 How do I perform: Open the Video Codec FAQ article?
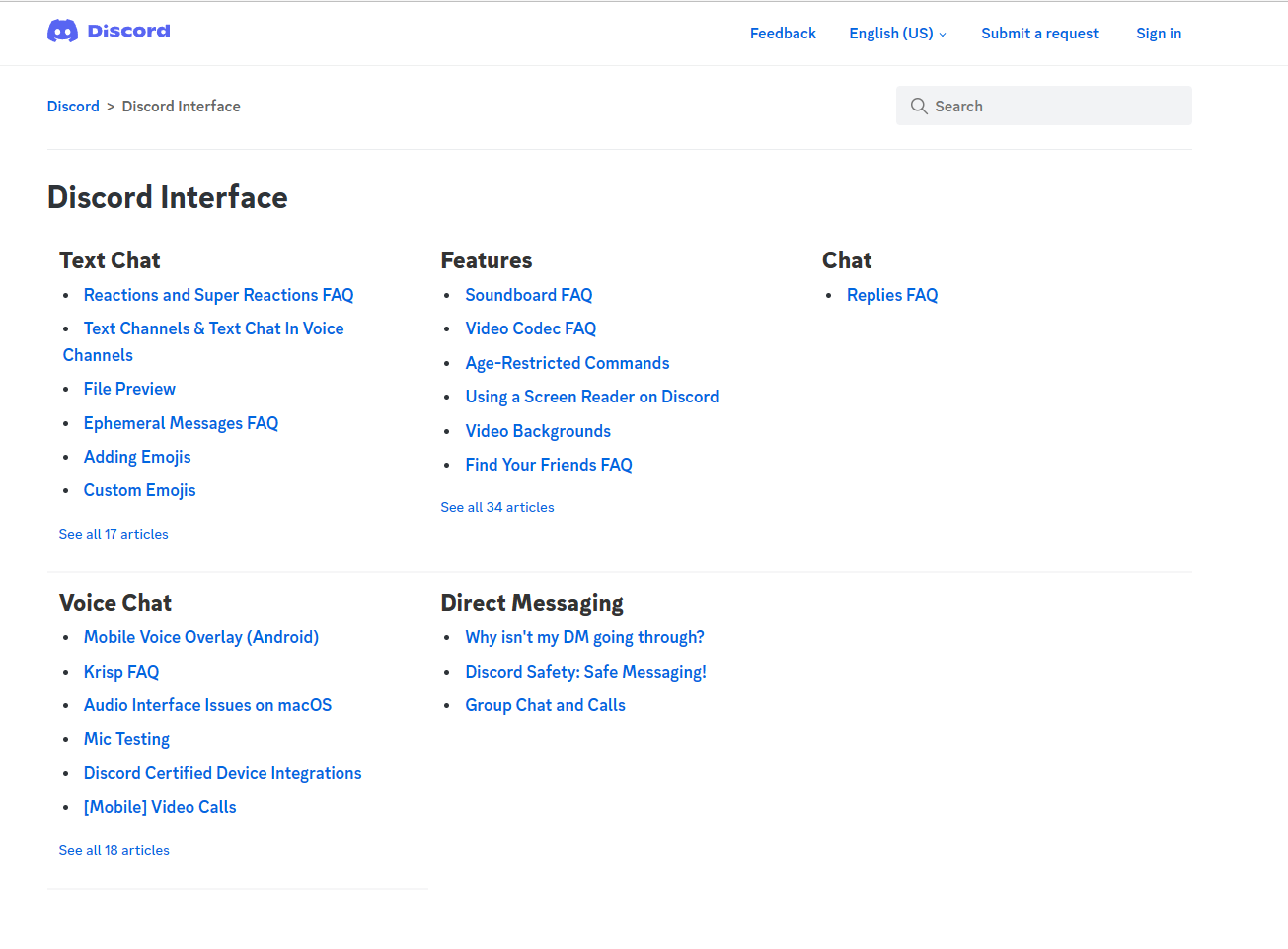531,328
